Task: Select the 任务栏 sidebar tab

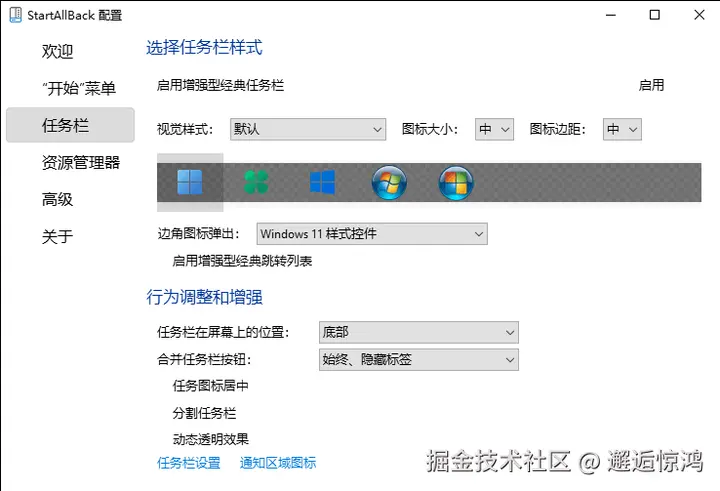Action: pos(70,125)
